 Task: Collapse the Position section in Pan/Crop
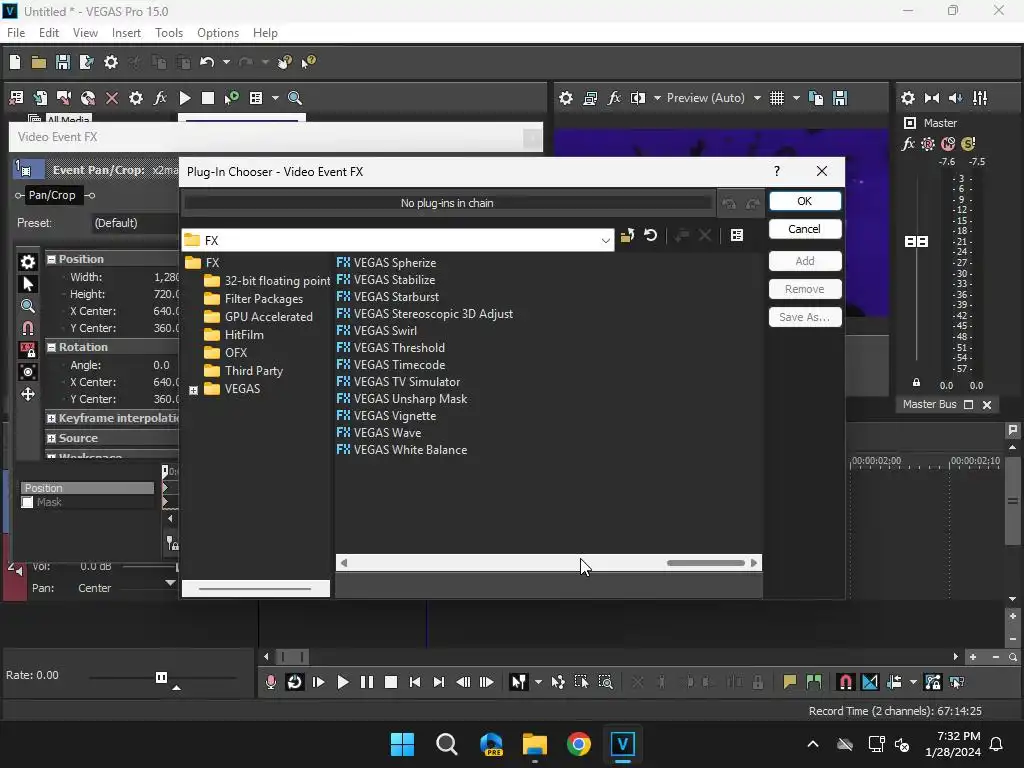[52, 259]
